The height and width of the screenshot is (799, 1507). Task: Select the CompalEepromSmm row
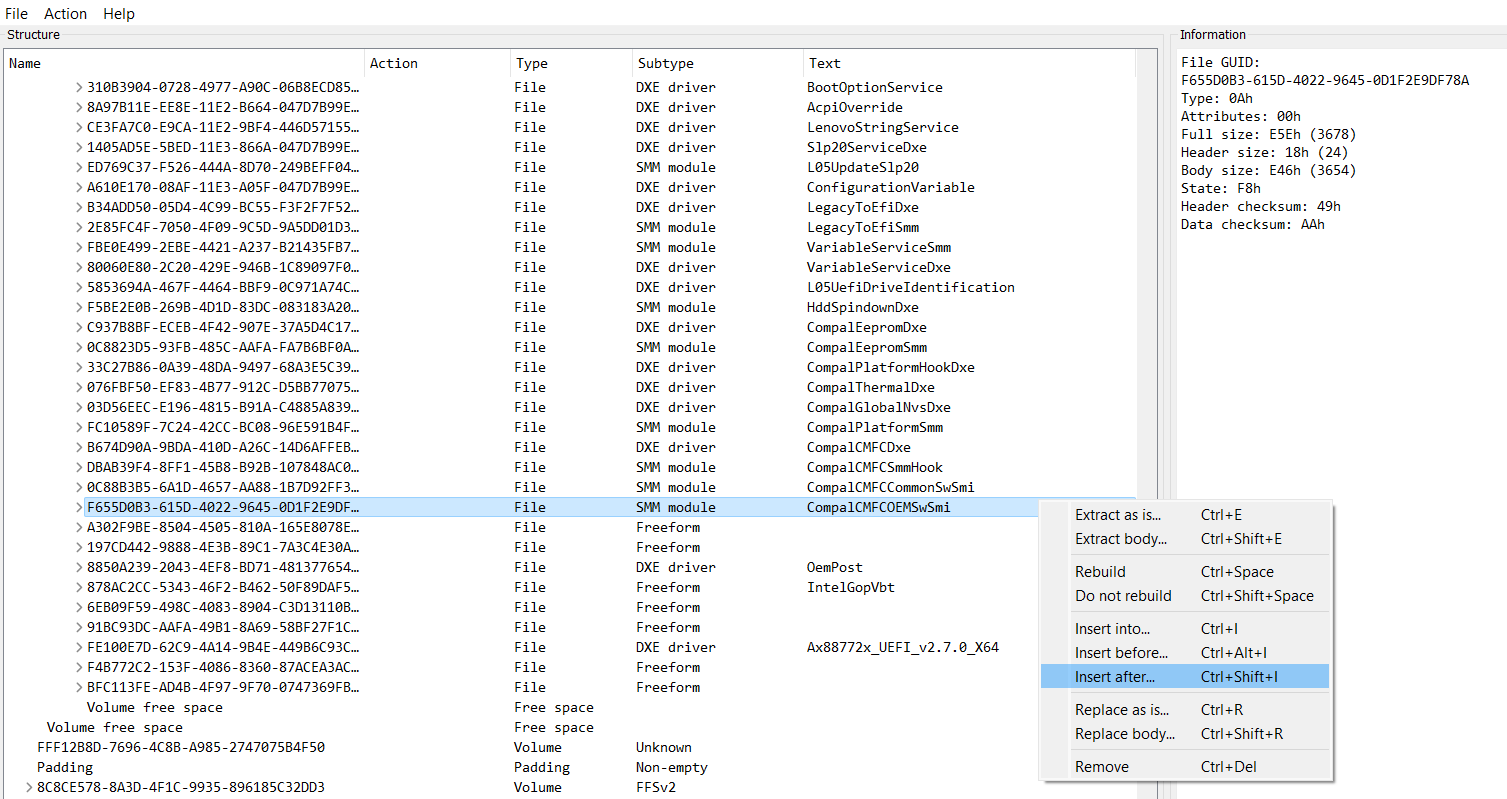tap(570, 347)
